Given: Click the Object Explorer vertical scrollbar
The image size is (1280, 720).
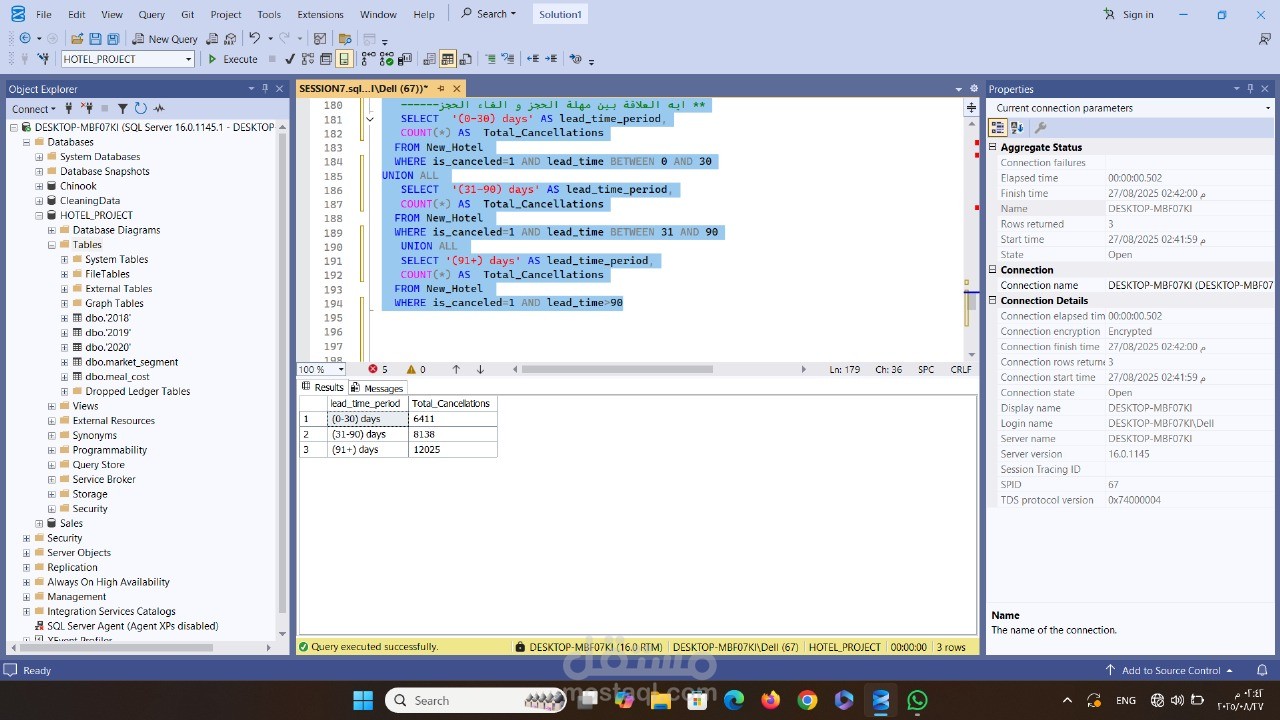Looking at the screenshot, I should click(x=282, y=370).
